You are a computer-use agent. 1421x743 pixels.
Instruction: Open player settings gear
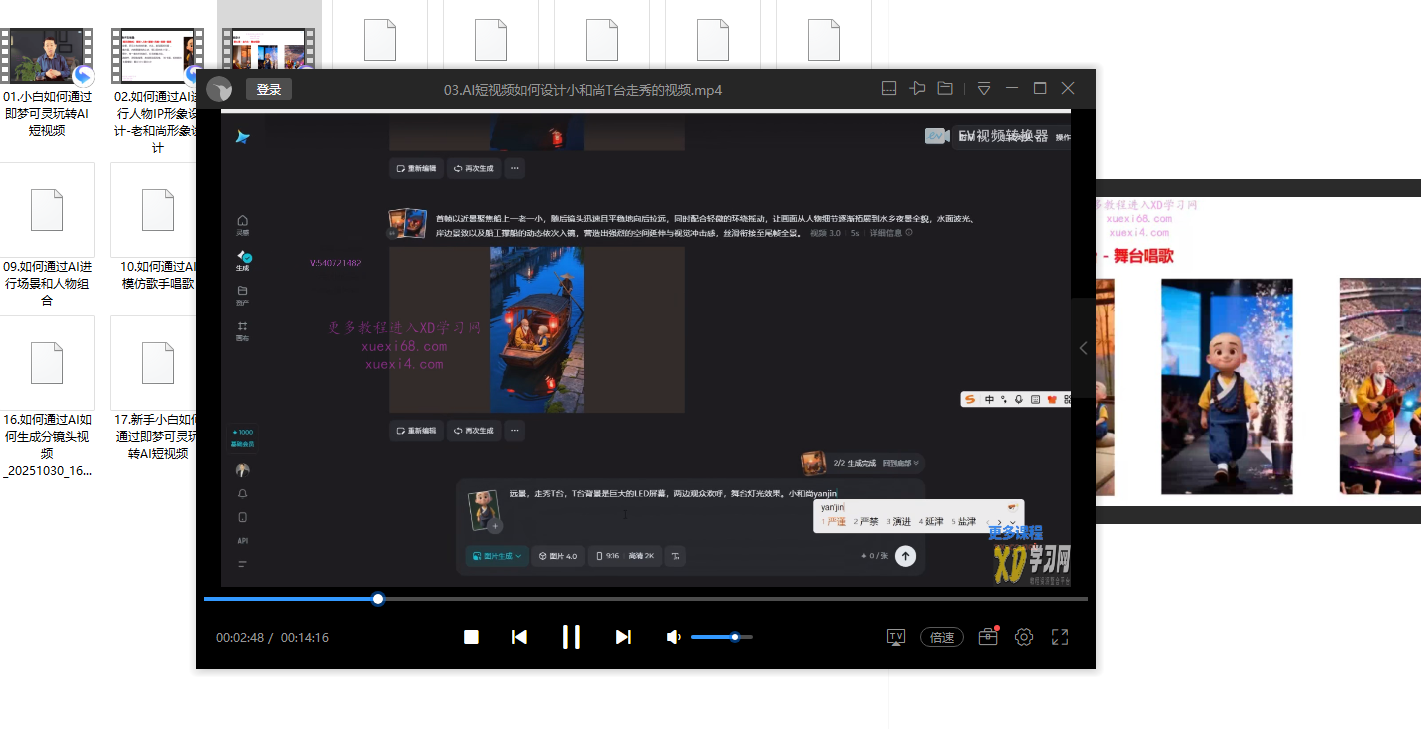[x=1024, y=637]
